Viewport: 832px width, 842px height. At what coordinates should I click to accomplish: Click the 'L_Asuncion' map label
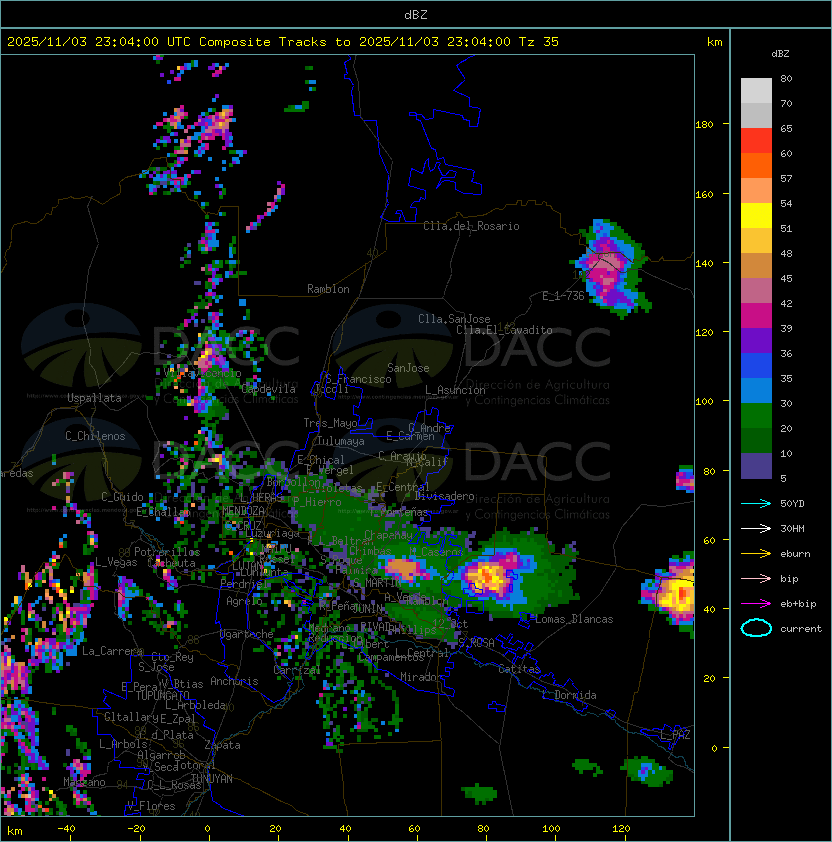(455, 390)
